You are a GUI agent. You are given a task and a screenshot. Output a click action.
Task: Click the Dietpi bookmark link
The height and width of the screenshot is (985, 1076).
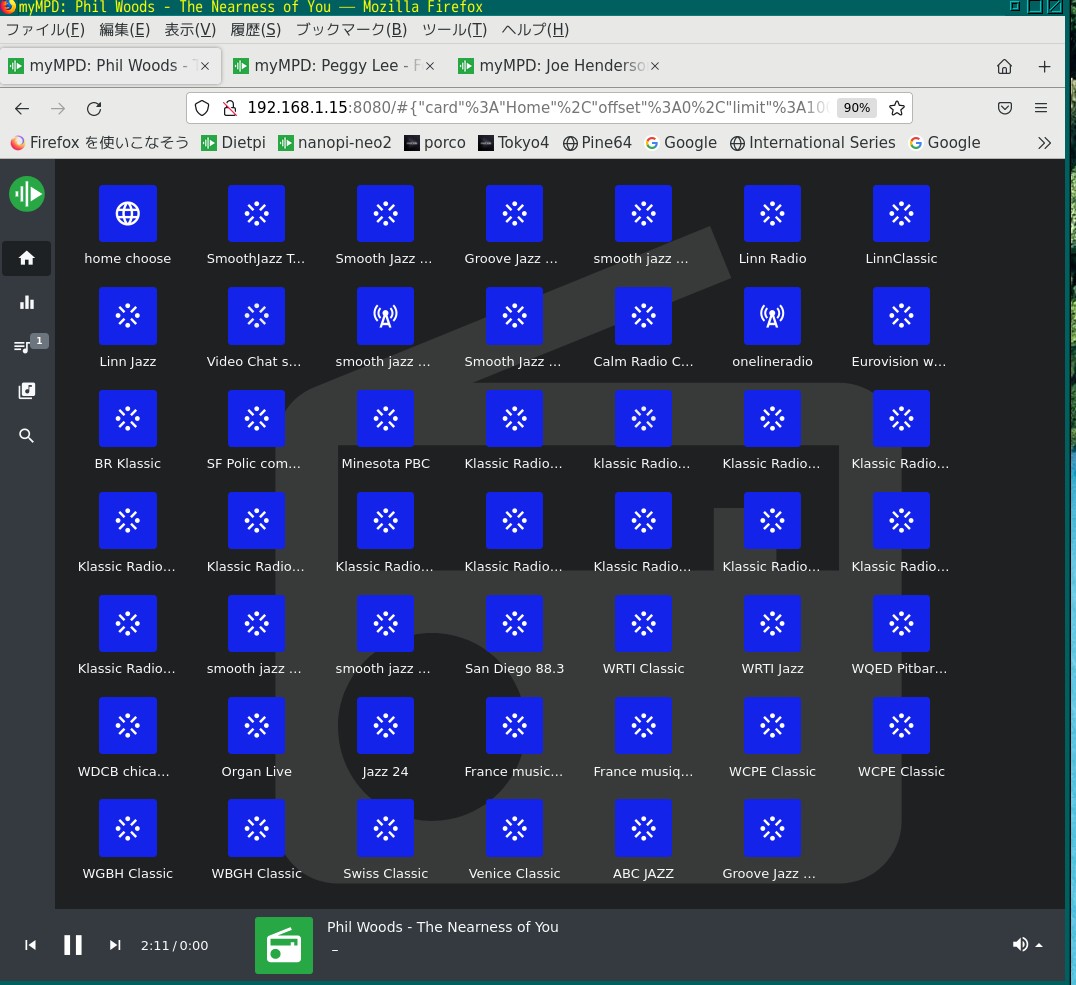(233, 143)
